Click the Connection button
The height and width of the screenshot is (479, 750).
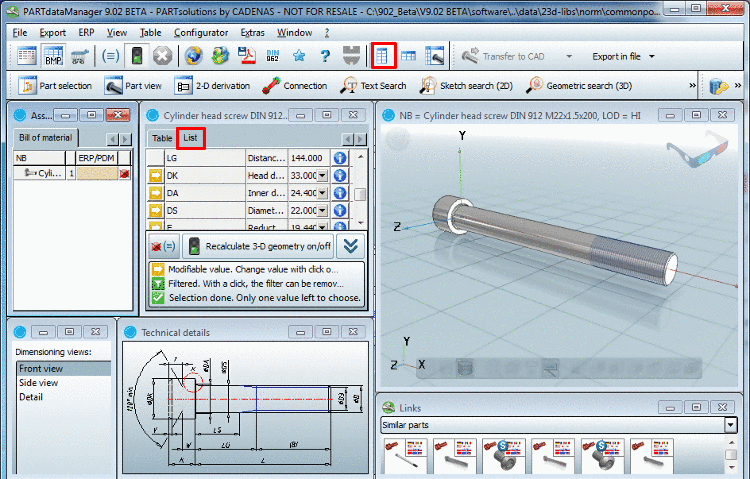pyautogui.click(x=295, y=86)
